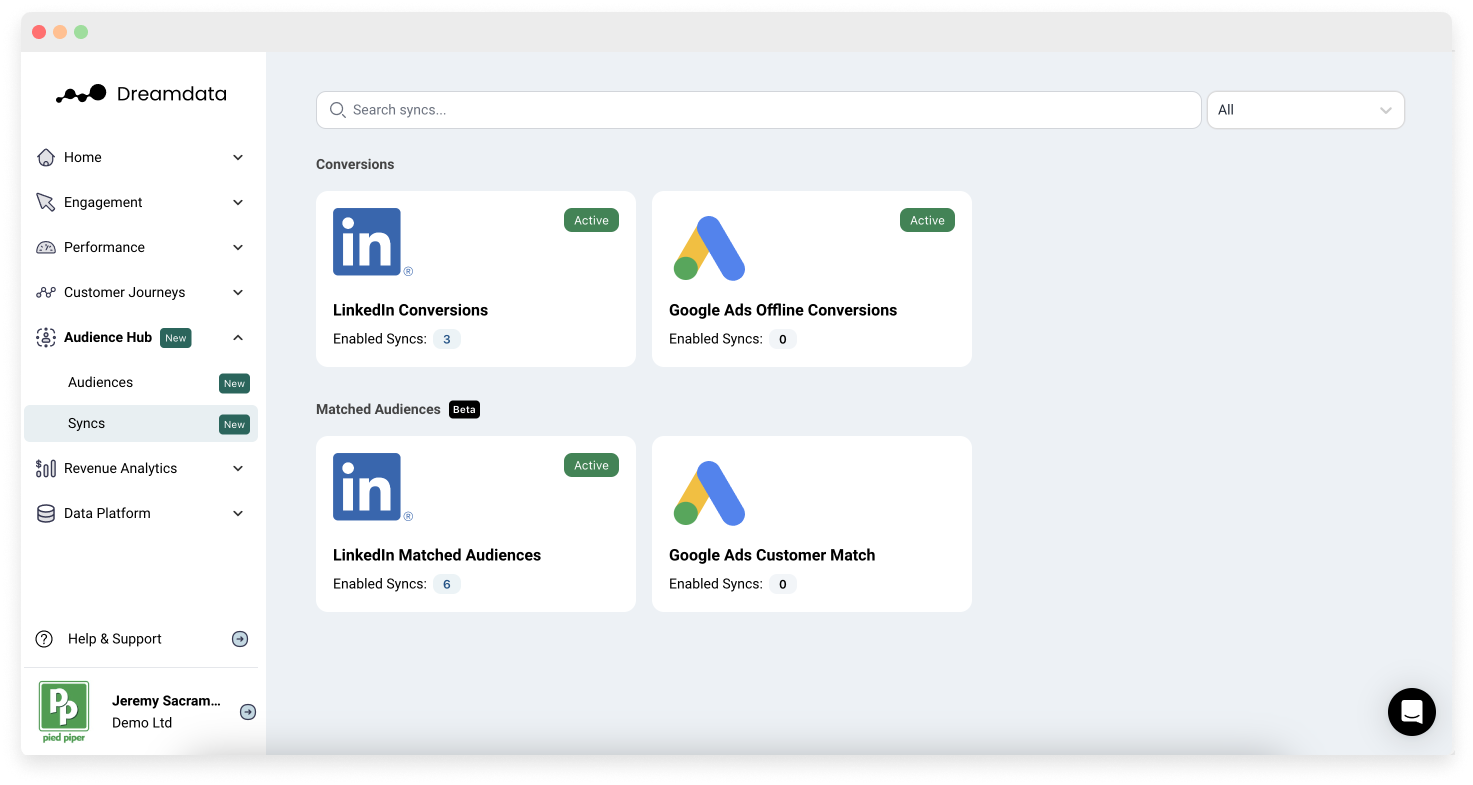The height and width of the screenshot is (785, 1473).
Task: Open the Home menu label
Action: coord(83,157)
